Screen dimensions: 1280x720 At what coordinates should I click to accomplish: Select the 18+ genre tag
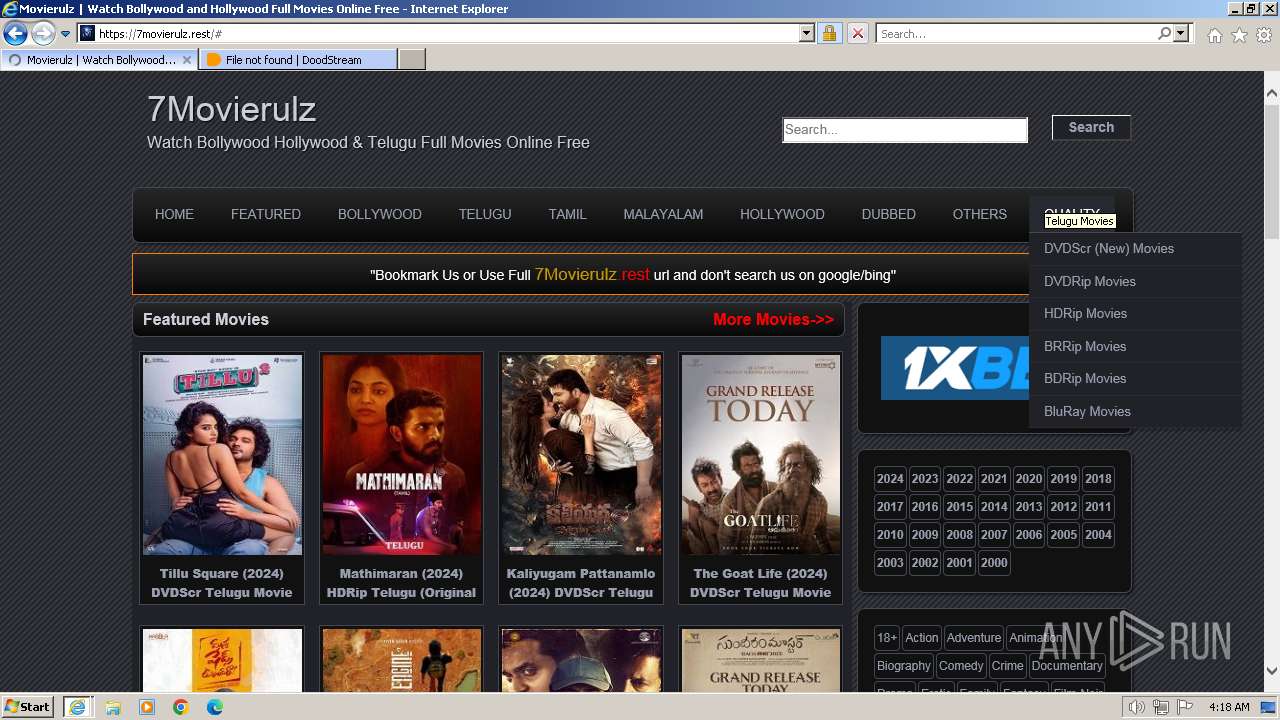point(887,638)
